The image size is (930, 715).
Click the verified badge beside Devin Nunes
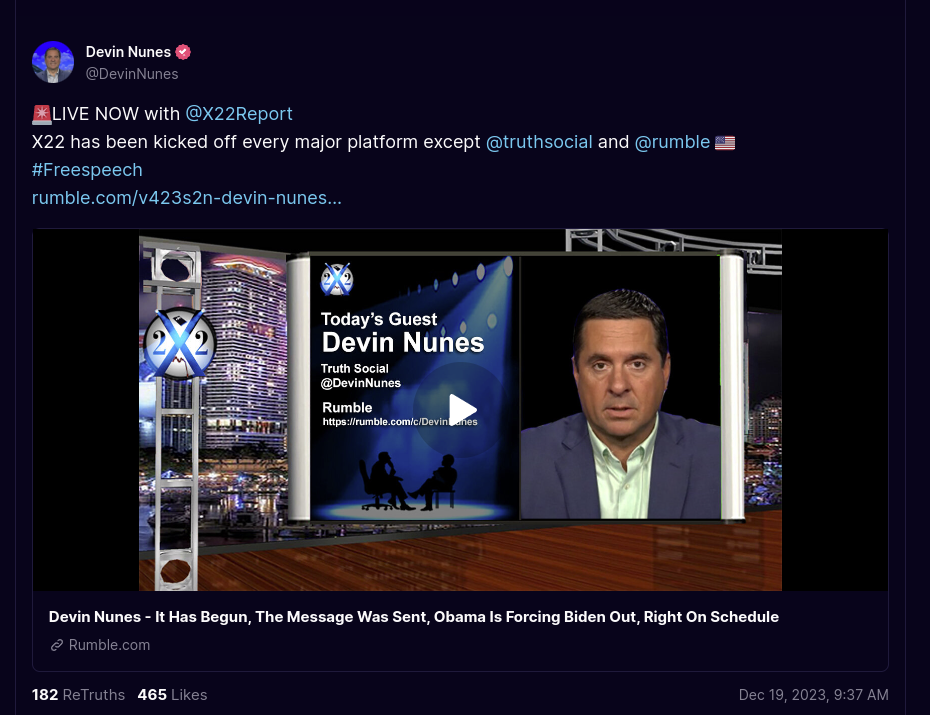tap(183, 52)
